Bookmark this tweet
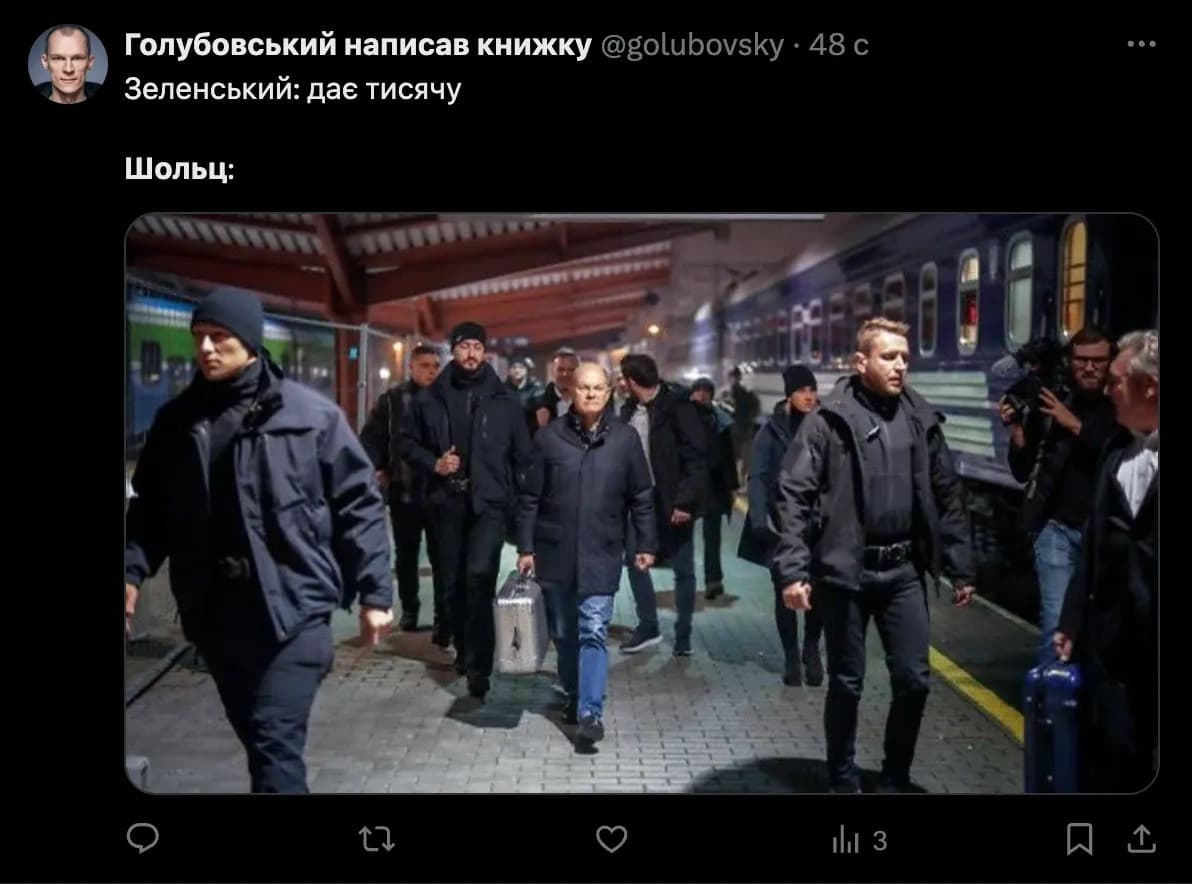This screenshot has width=1192, height=884. point(1079,839)
